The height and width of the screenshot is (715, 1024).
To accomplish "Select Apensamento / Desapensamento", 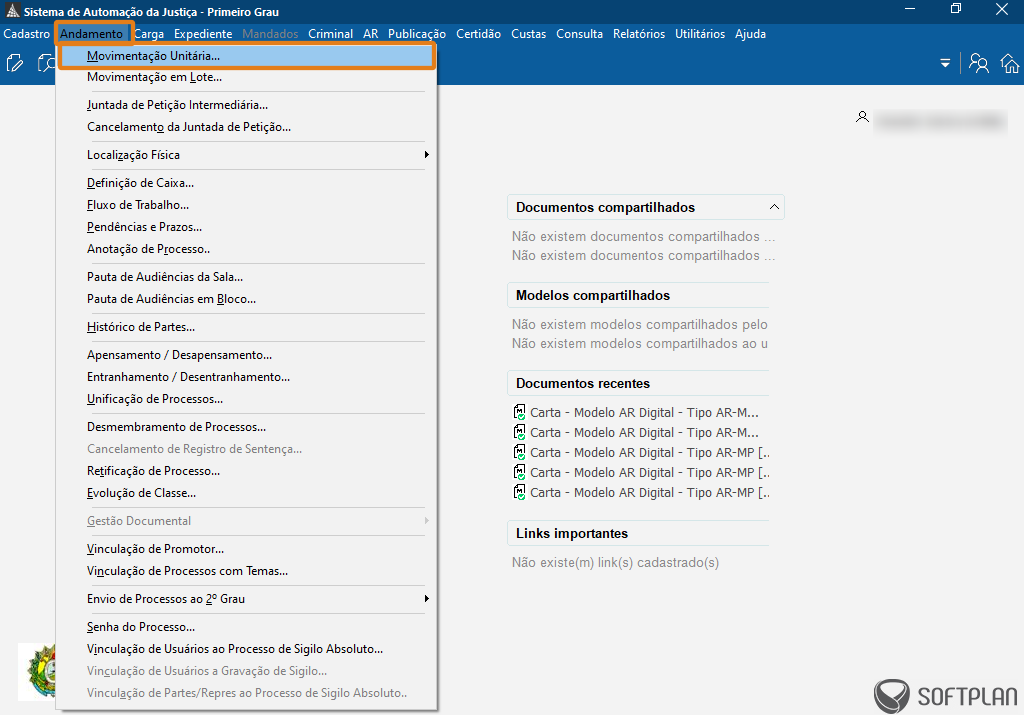I will [x=247, y=355].
